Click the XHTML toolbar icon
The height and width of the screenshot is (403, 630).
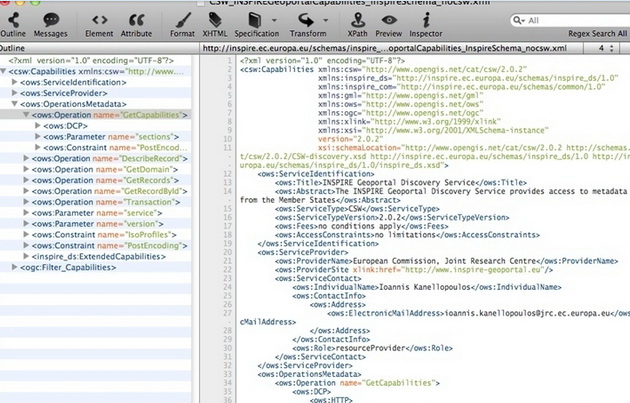pyautogui.click(x=215, y=21)
